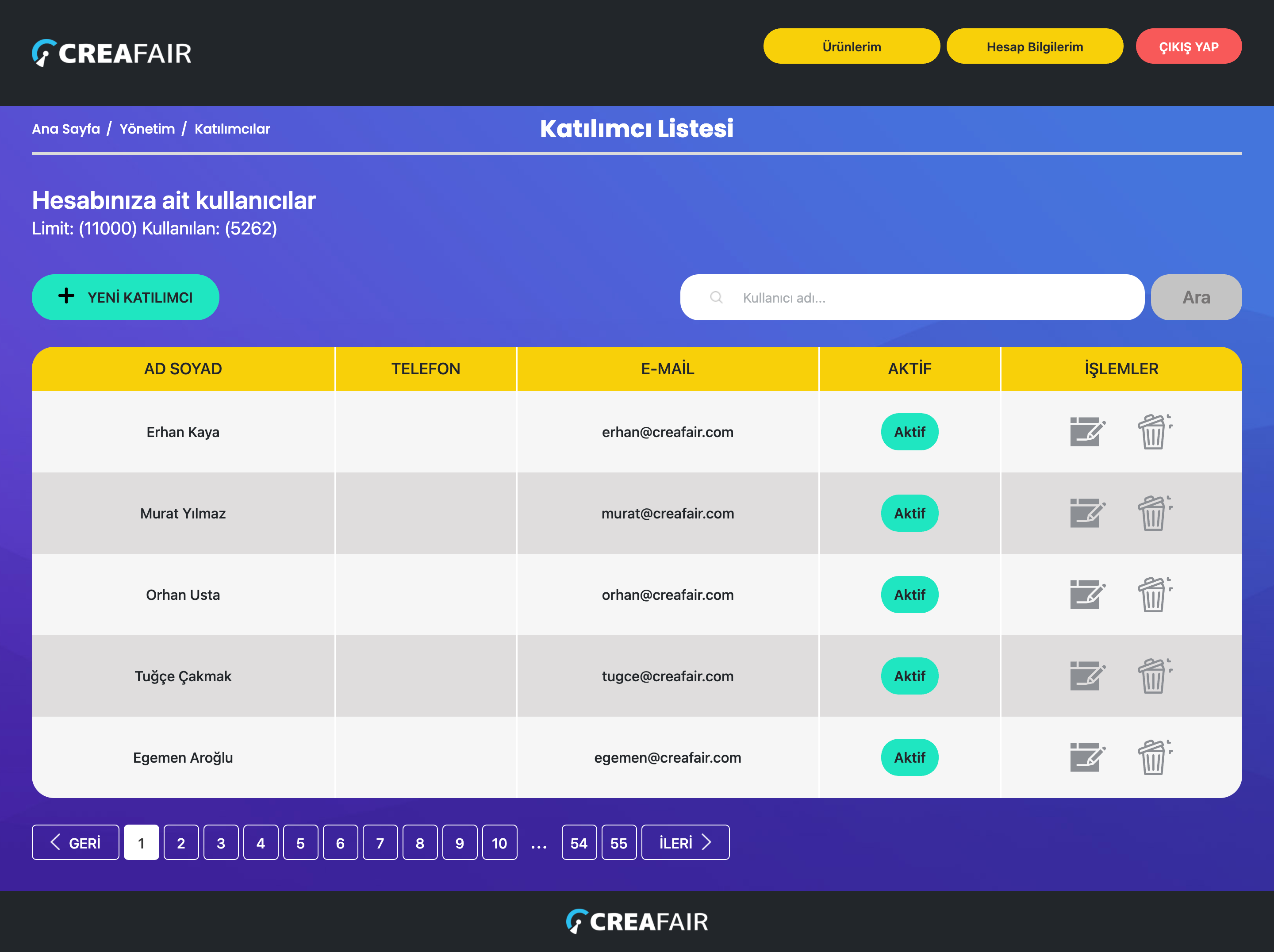Screen dimensions: 1274x952
Task: Select the name Erhan Kaya
Action: click(183, 432)
